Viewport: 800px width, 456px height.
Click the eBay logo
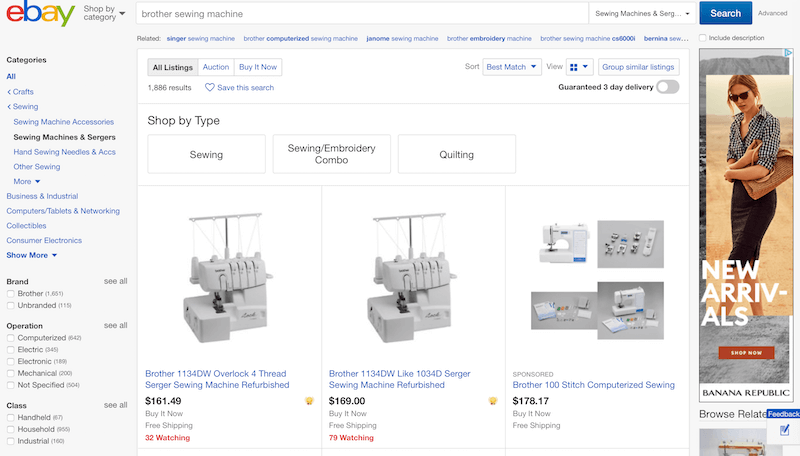coord(41,14)
